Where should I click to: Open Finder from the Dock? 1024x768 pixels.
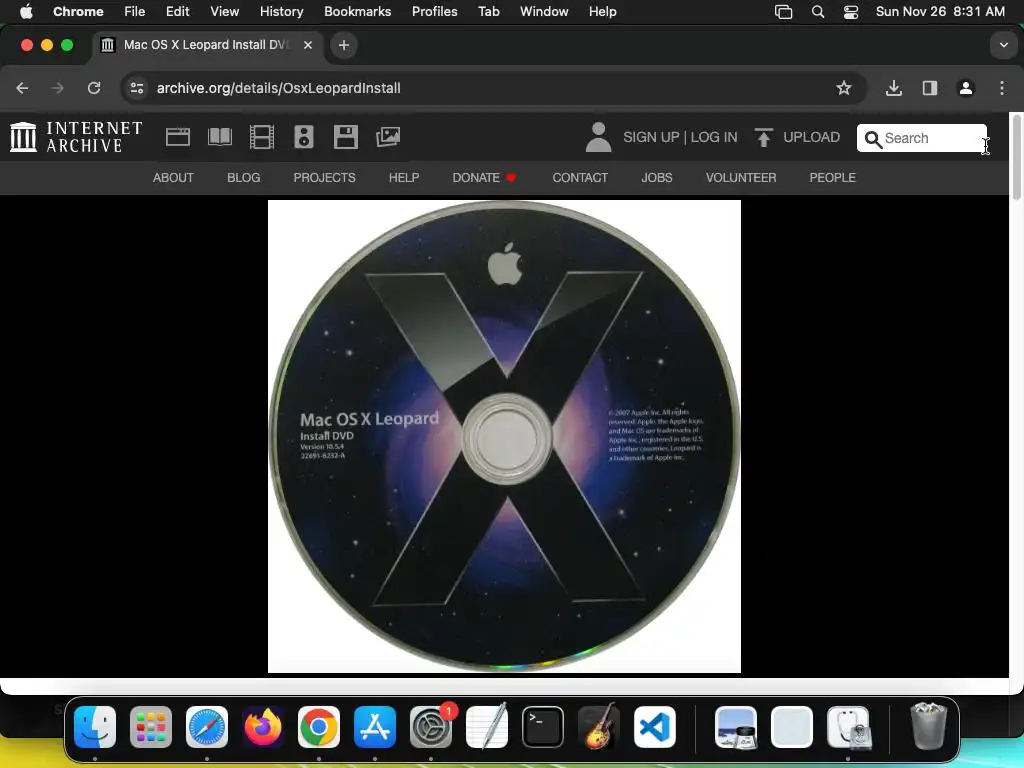(95, 727)
